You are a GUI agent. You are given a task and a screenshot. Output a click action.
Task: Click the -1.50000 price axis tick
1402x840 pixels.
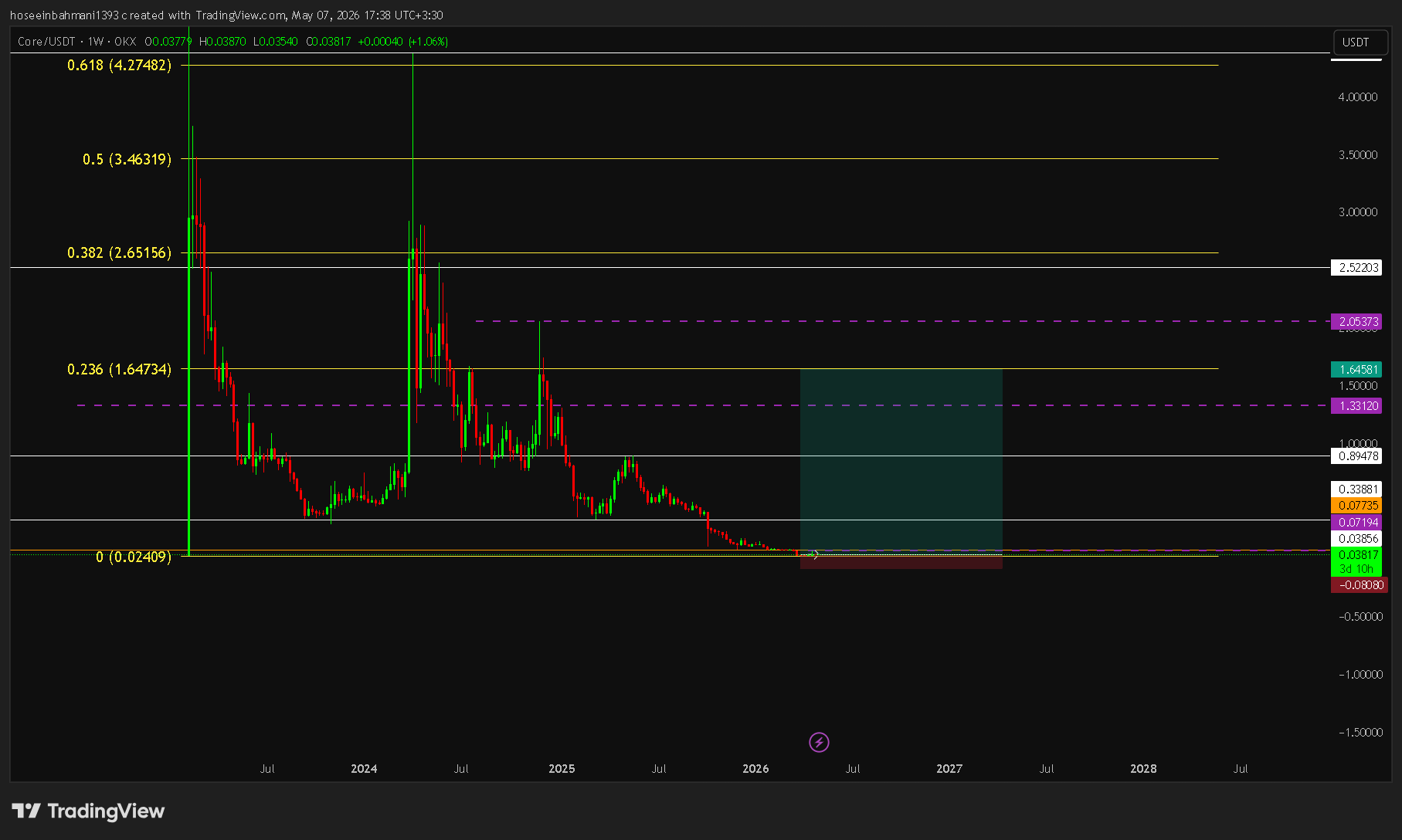1360,733
